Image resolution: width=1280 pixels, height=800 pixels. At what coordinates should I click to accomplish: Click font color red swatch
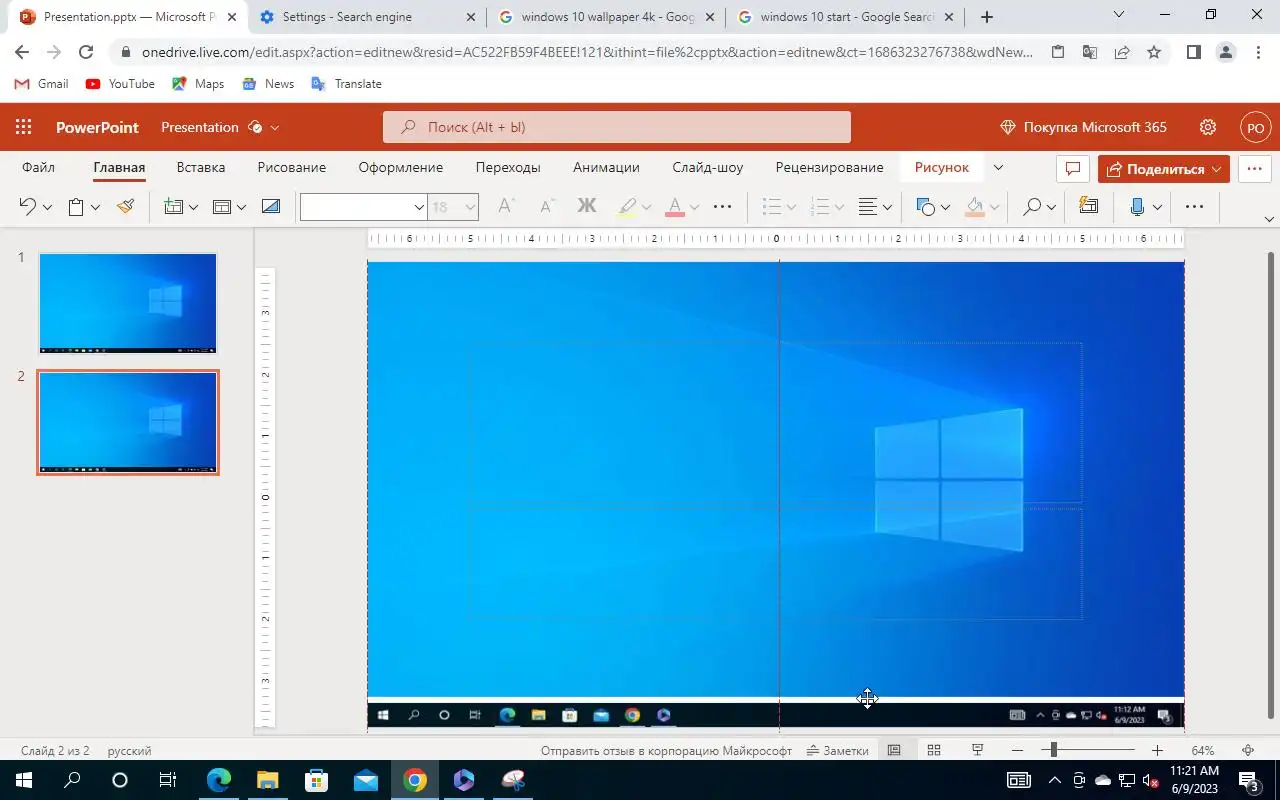coord(675,207)
